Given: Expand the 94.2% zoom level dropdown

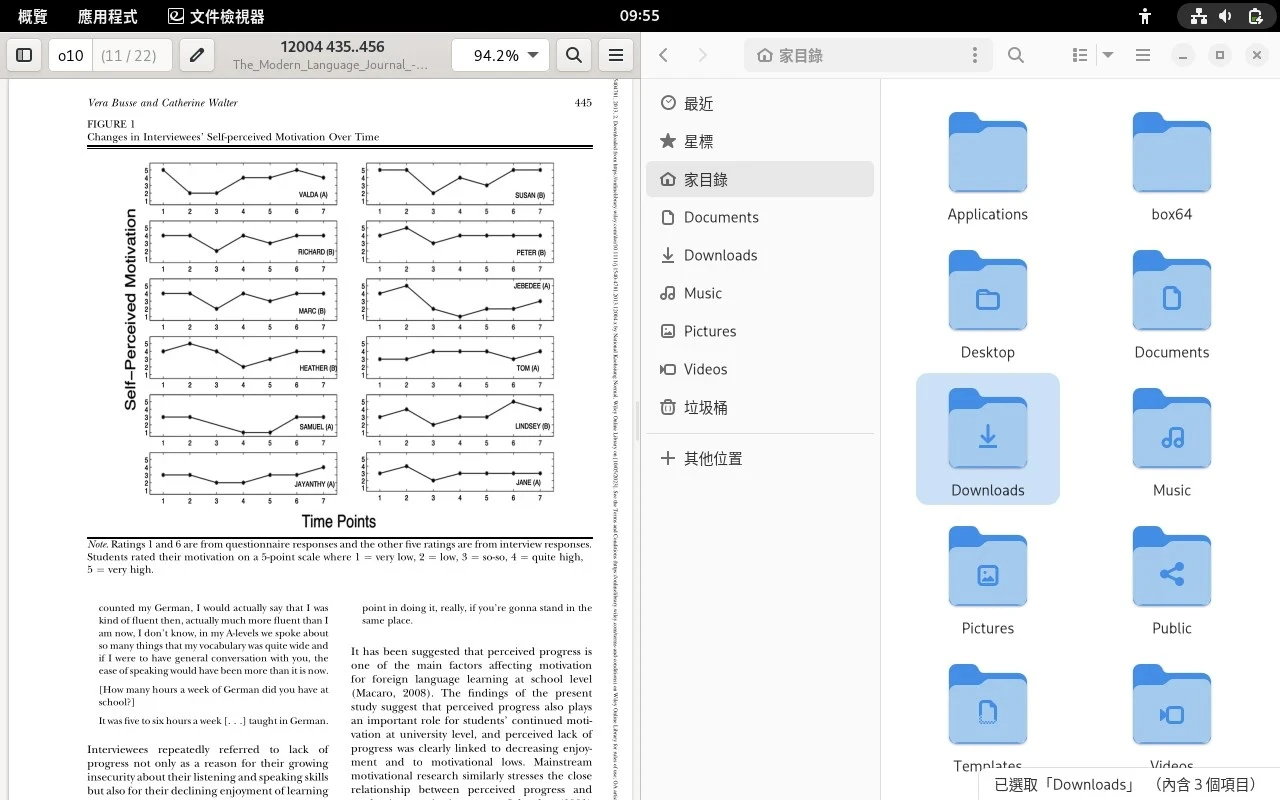Looking at the screenshot, I should click(x=532, y=56).
